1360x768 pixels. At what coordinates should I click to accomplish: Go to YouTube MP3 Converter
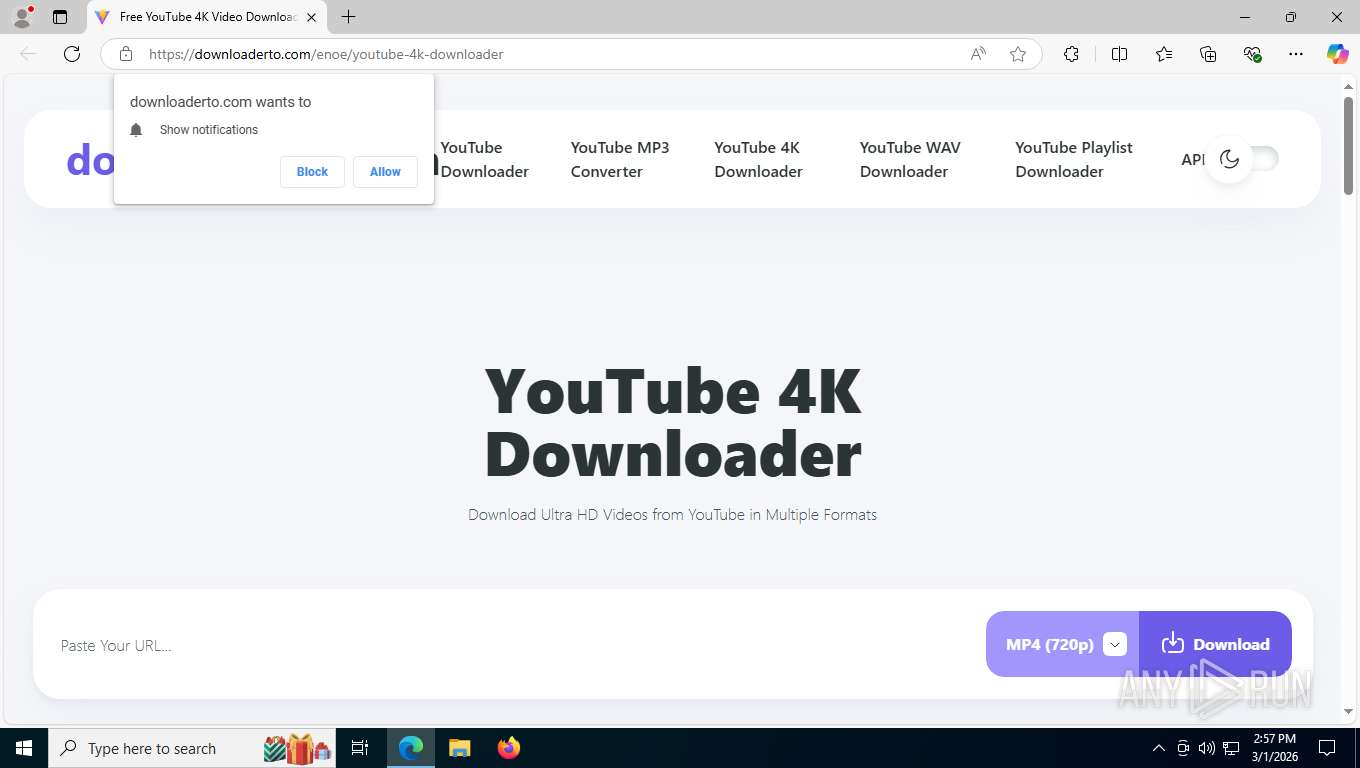point(620,159)
